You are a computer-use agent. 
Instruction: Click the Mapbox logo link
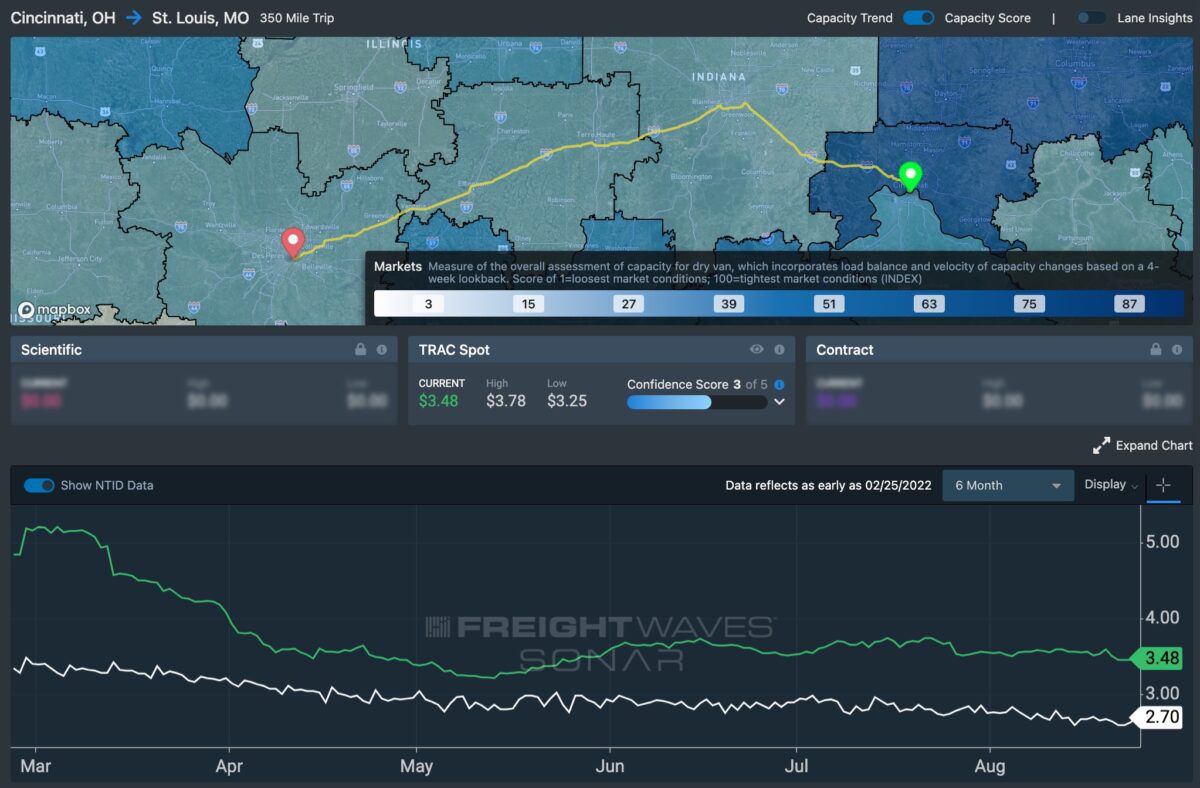coord(55,310)
